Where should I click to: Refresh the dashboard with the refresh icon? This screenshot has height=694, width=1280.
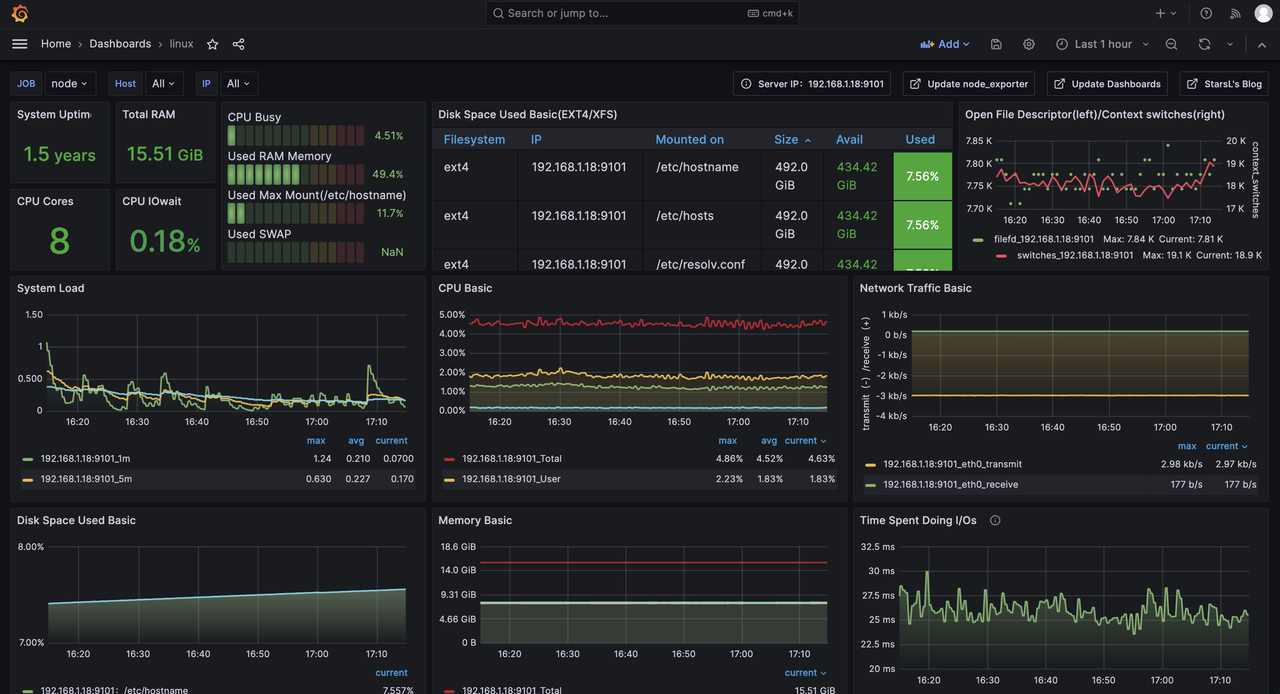[1204, 44]
